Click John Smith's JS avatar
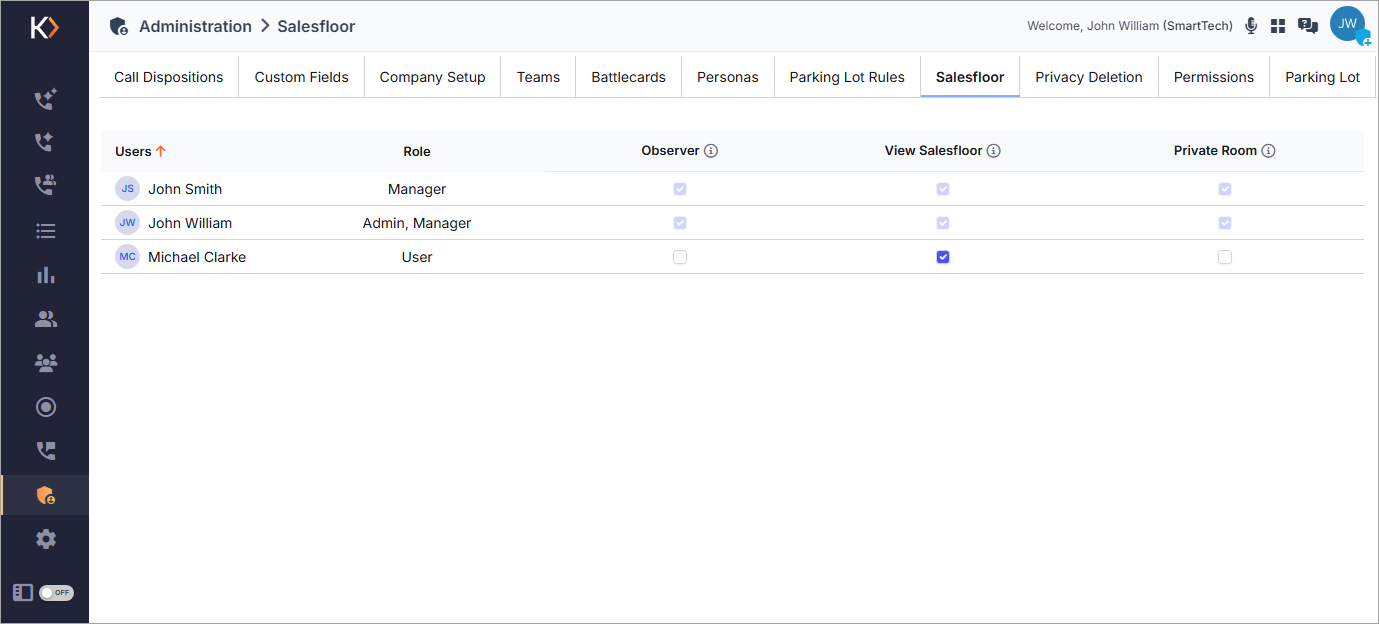This screenshot has height=624, width=1379. pyautogui.click(x=127, y=189)
